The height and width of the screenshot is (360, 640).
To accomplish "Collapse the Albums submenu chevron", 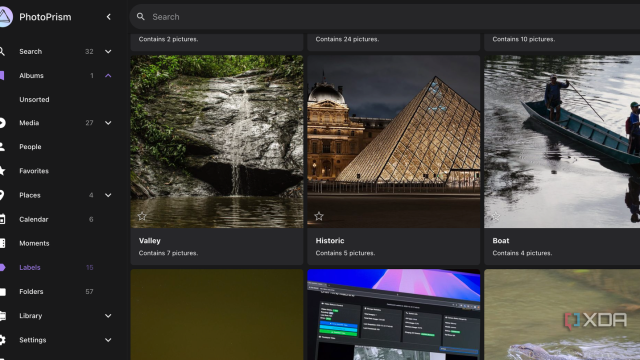I will pos(108,76).
